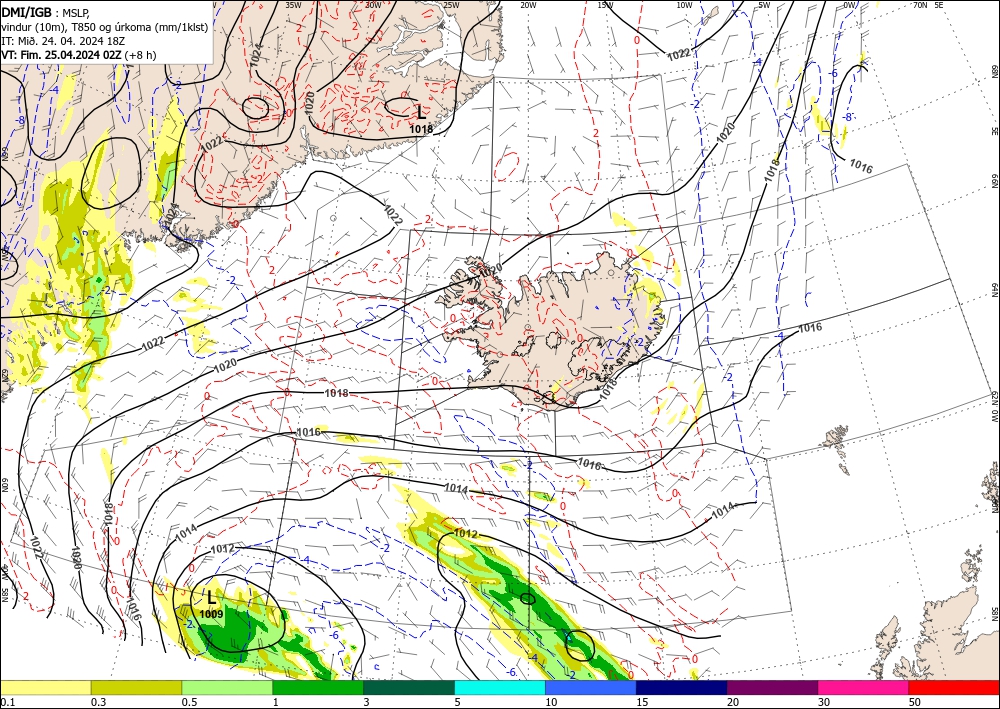Viewport: 1000px width, 709px height.
Task: Click the light green 0.5–1 legend swatch
Action: pyautogui.click(x=227, y=687)
